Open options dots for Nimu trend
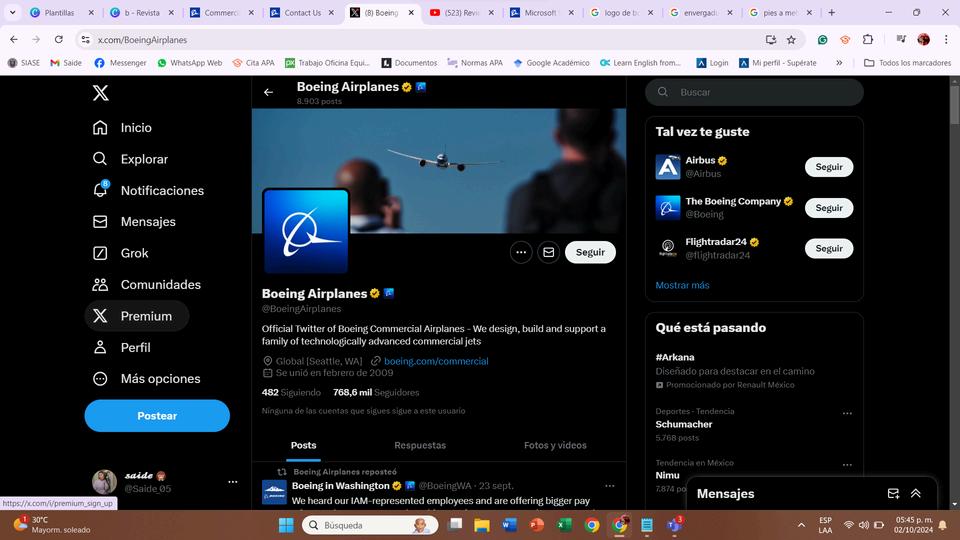The height and width of the screenshot is (540, 960). (847, 465)
